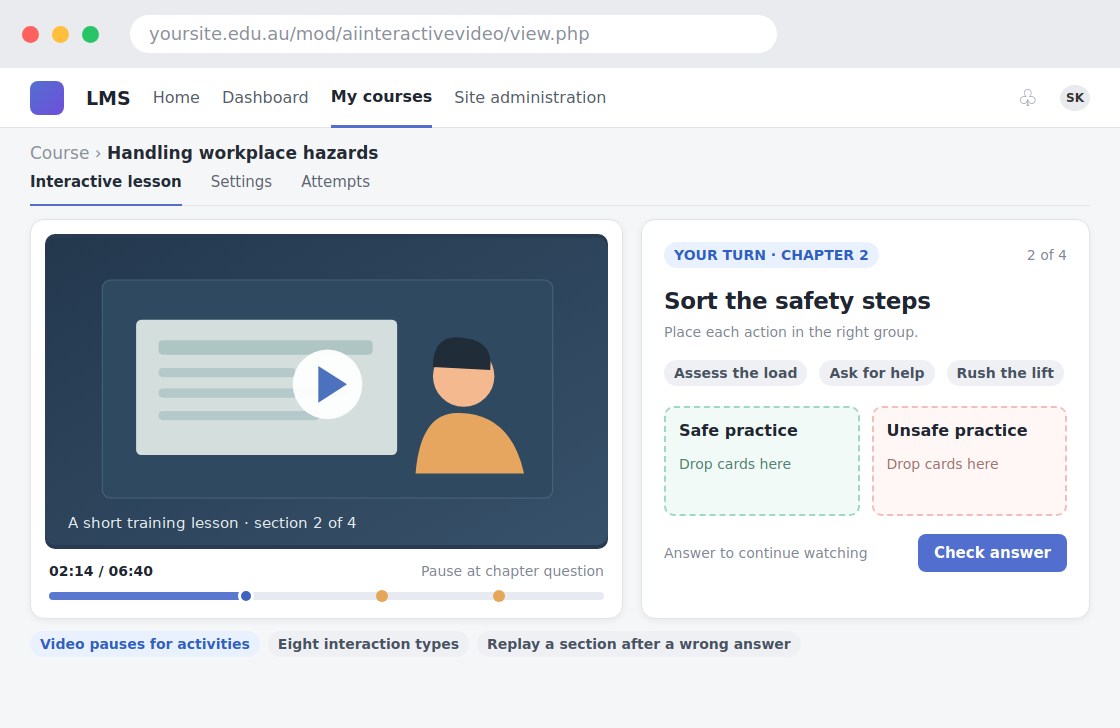Jump to the first orange chapter marker
The width and height of the screenshot is (1120, 728).
pyautogui.click(x=382, y=596)
